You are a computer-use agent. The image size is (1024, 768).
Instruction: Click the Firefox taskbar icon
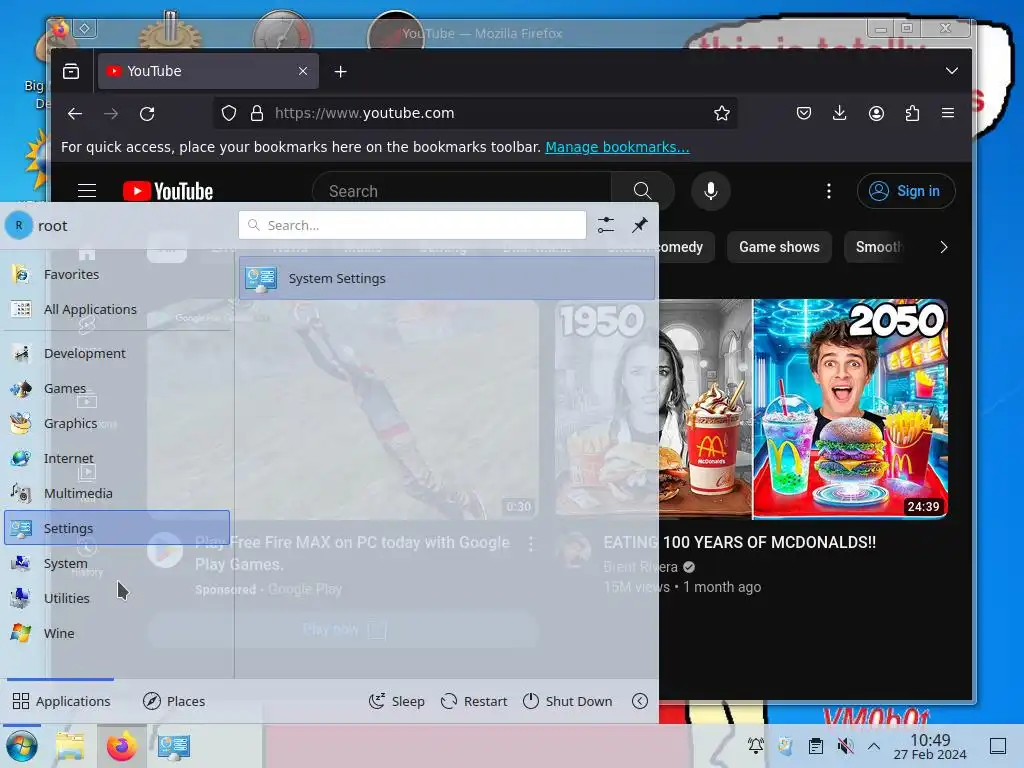click(x=122, y=746)
